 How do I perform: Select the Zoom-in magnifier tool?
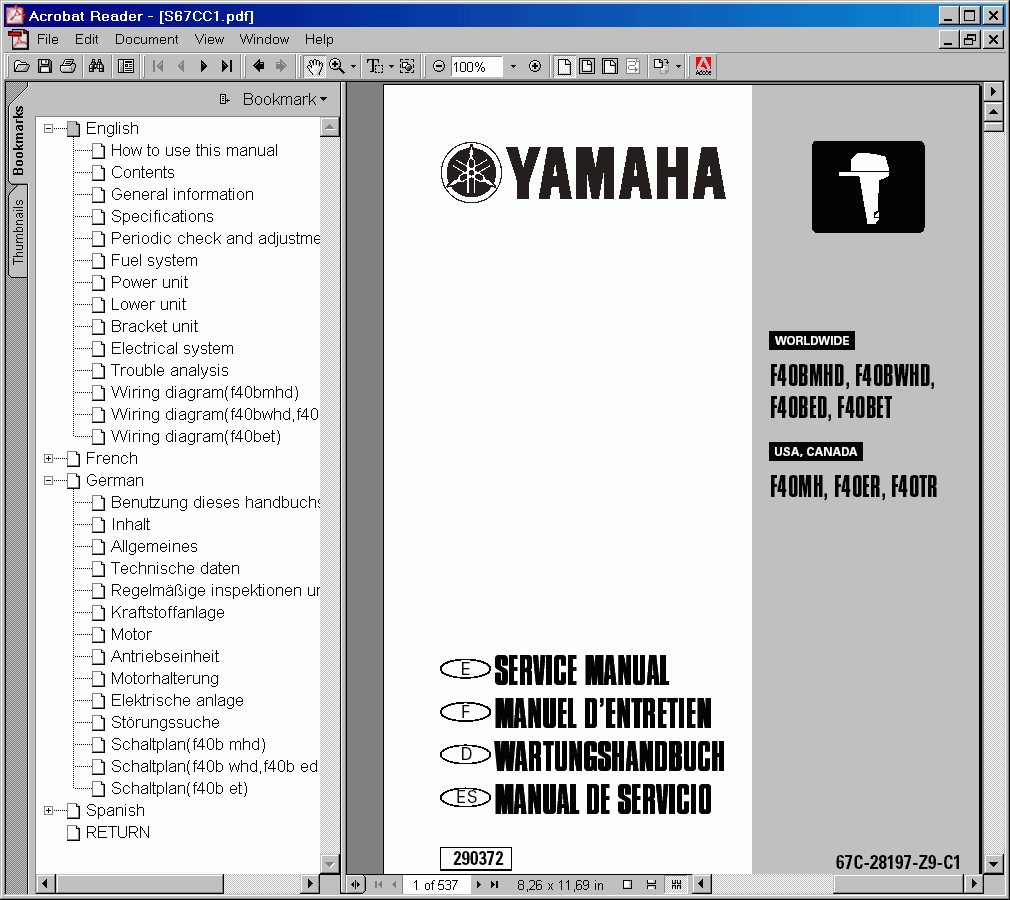point(338,66)
